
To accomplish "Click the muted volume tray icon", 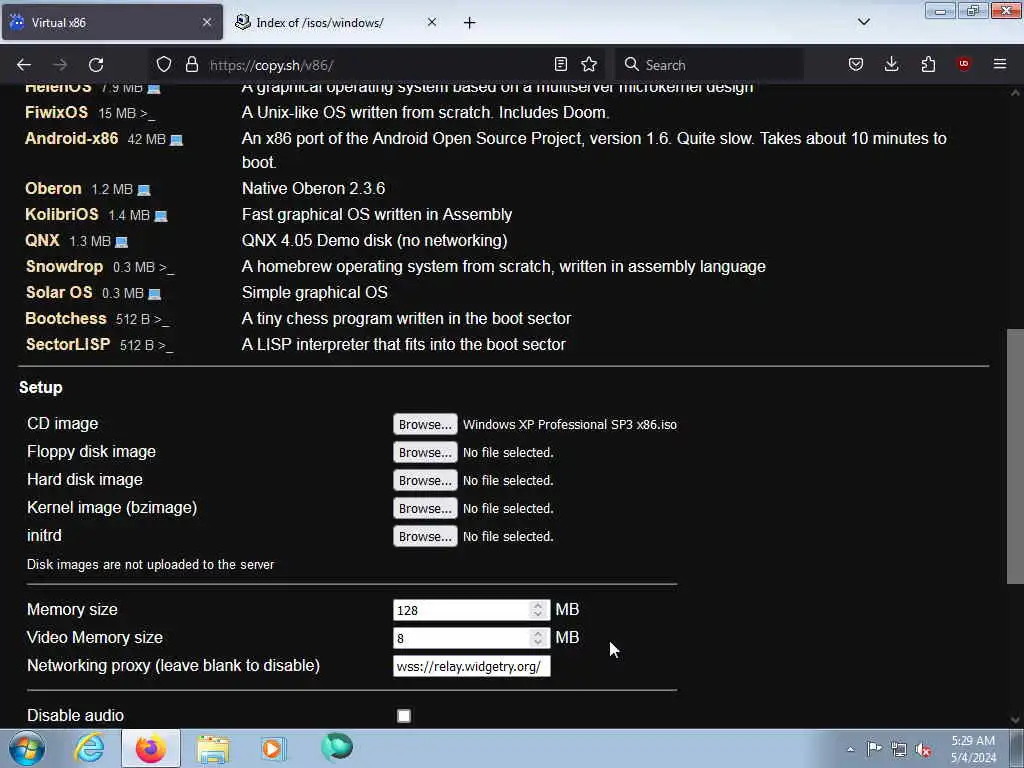I will point(923,749).
